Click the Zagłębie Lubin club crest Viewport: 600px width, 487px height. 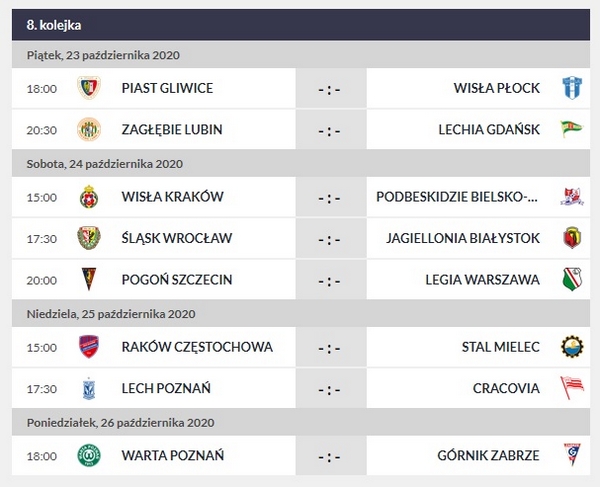click(x=90, y=129)
